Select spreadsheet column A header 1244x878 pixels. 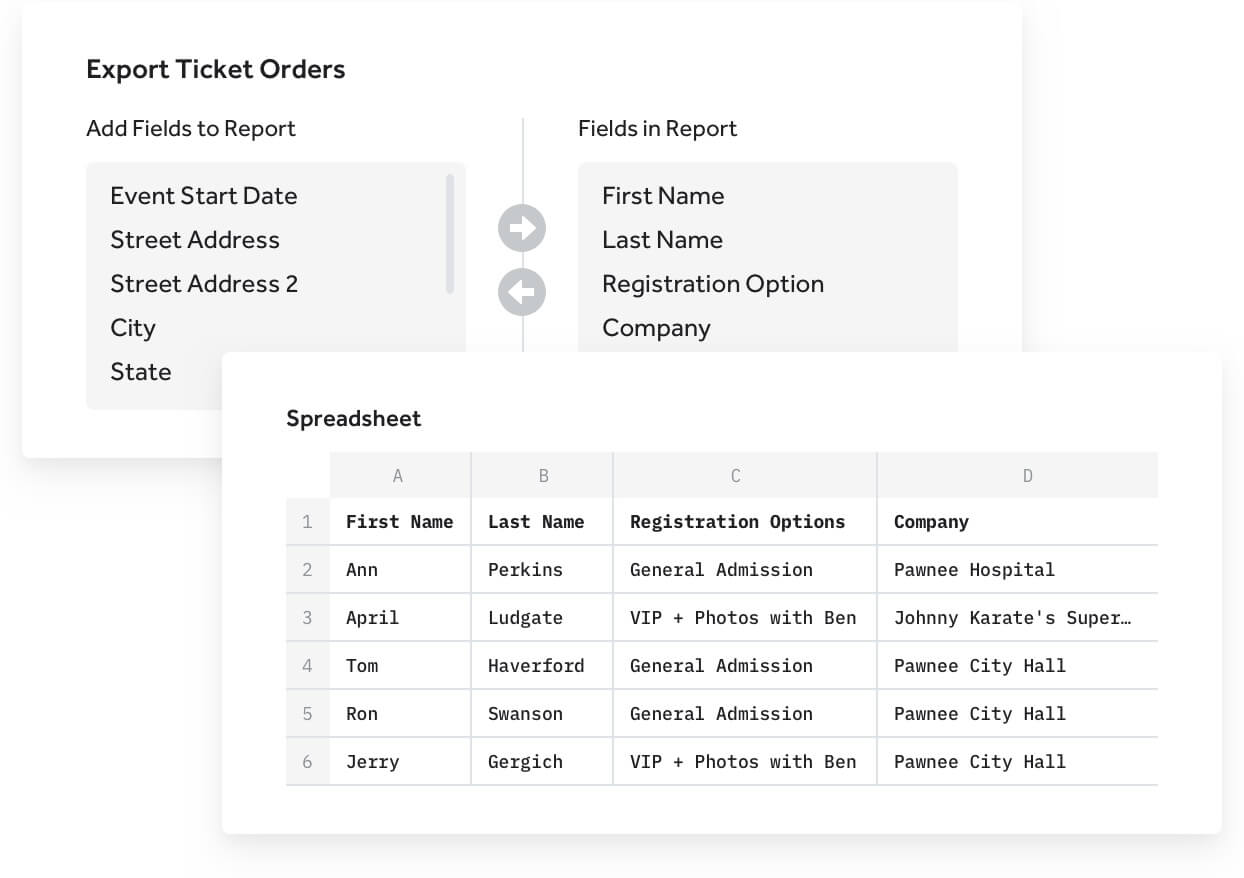398,476
